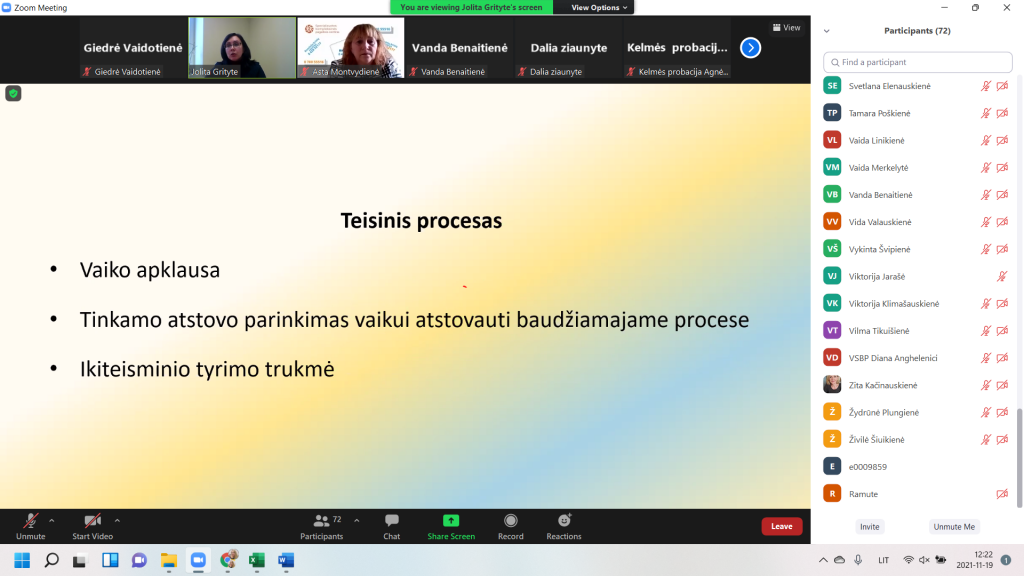Click E avatar of e0009859
The height and width of the screenshot is (576, 1024).
[832, 466]
